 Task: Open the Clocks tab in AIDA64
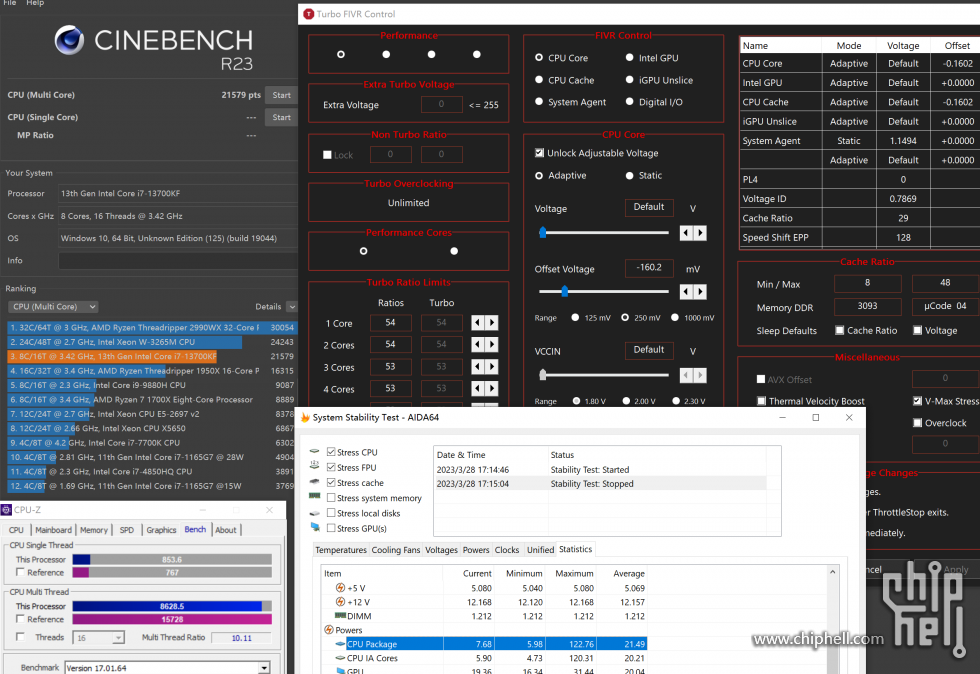pos(507,550)
